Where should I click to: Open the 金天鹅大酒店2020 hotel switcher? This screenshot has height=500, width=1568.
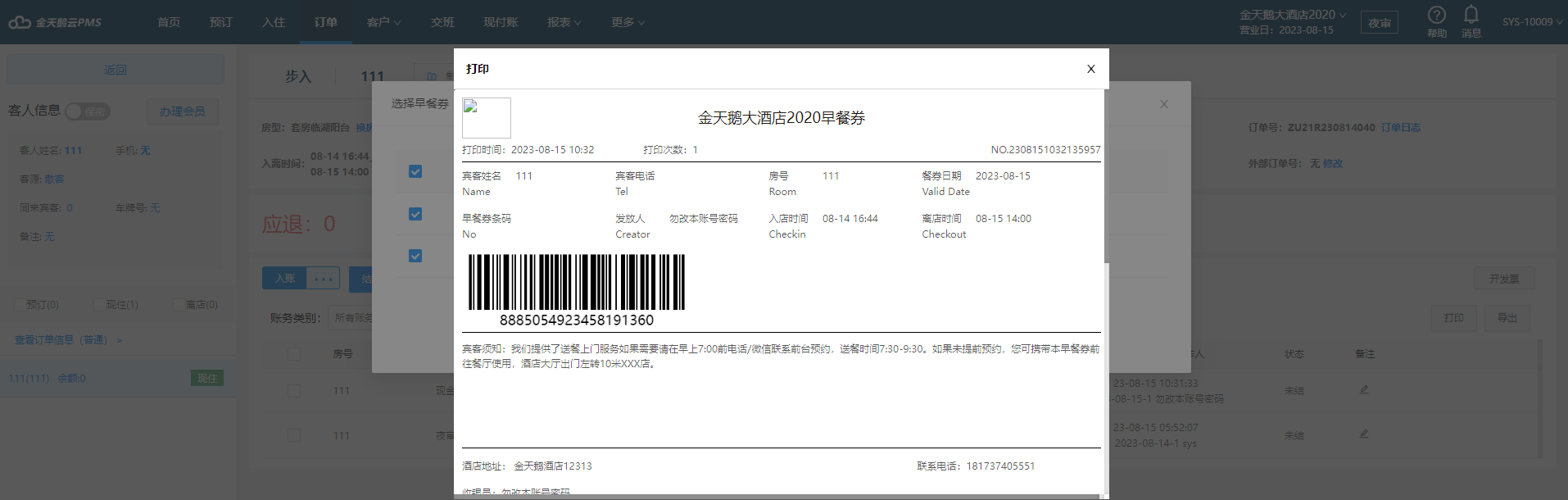click(1293, 15)
